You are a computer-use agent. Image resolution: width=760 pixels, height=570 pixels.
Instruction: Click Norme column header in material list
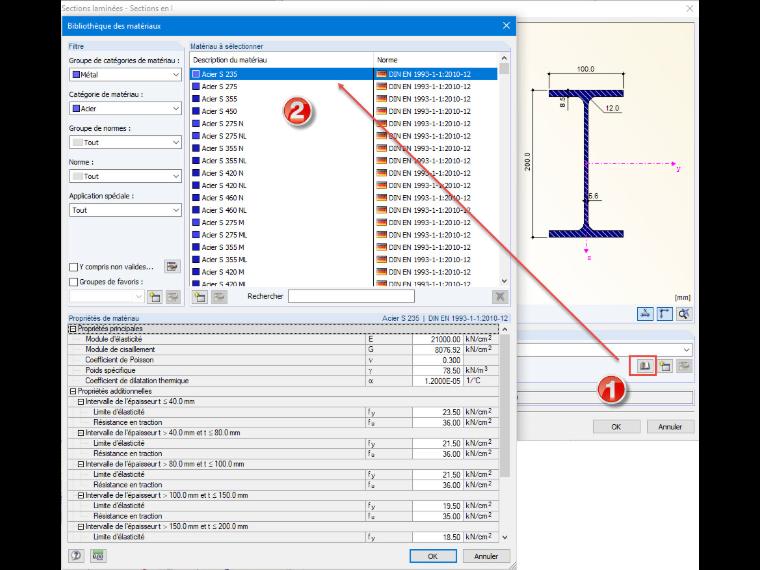click(x=436, y=60)
